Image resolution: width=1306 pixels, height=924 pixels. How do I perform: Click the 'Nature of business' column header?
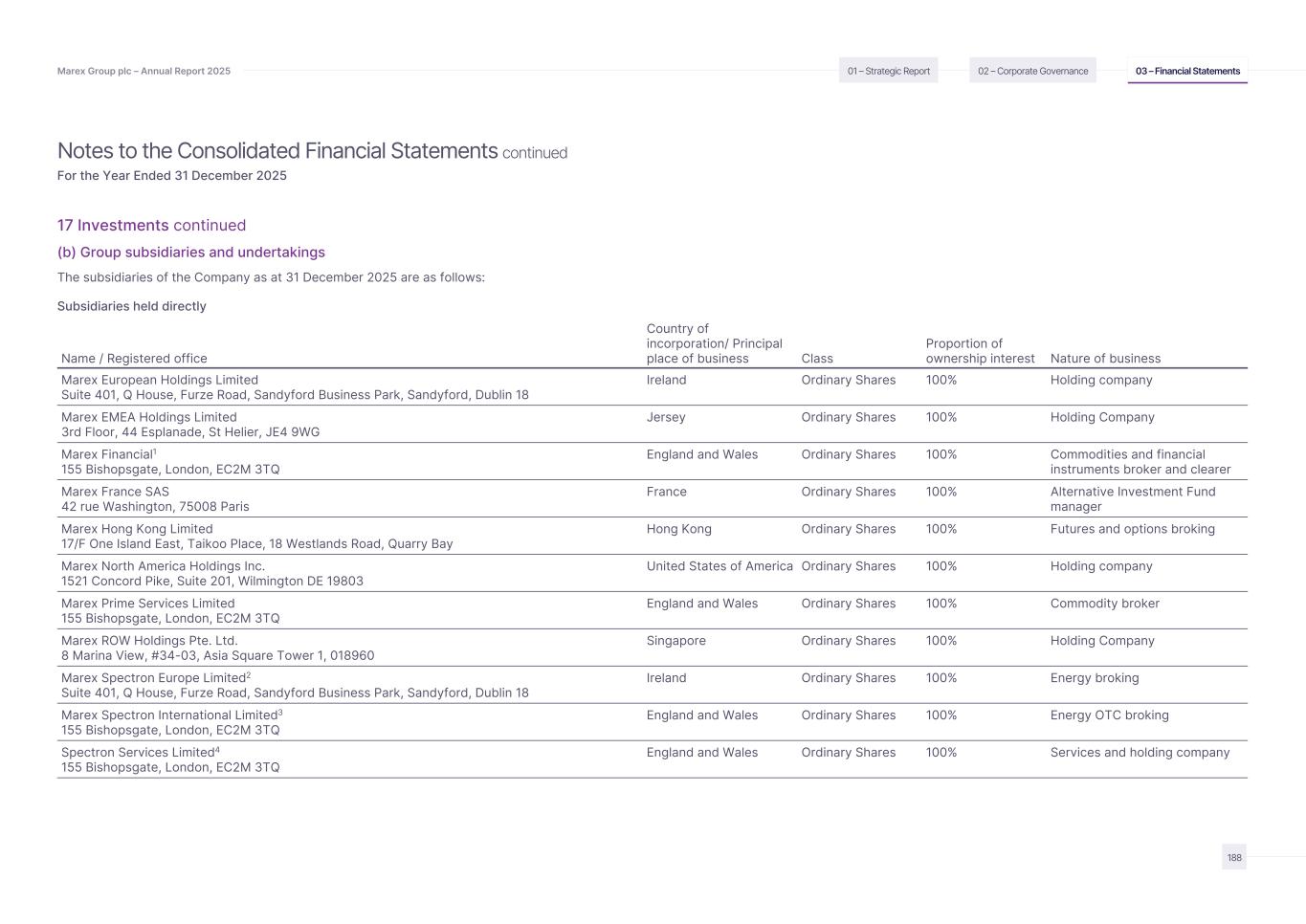click(1105, 359)
